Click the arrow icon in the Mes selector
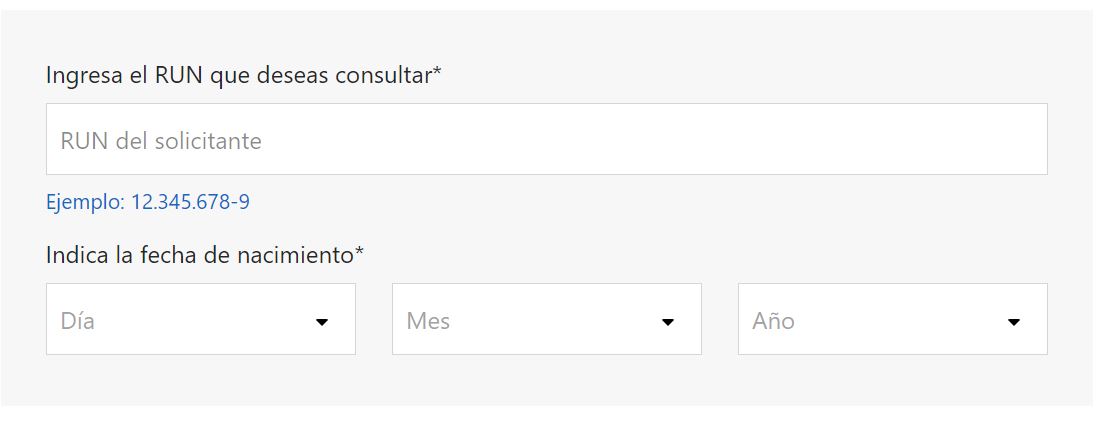This screenshot has height=425, width=1103. (668, 322)
